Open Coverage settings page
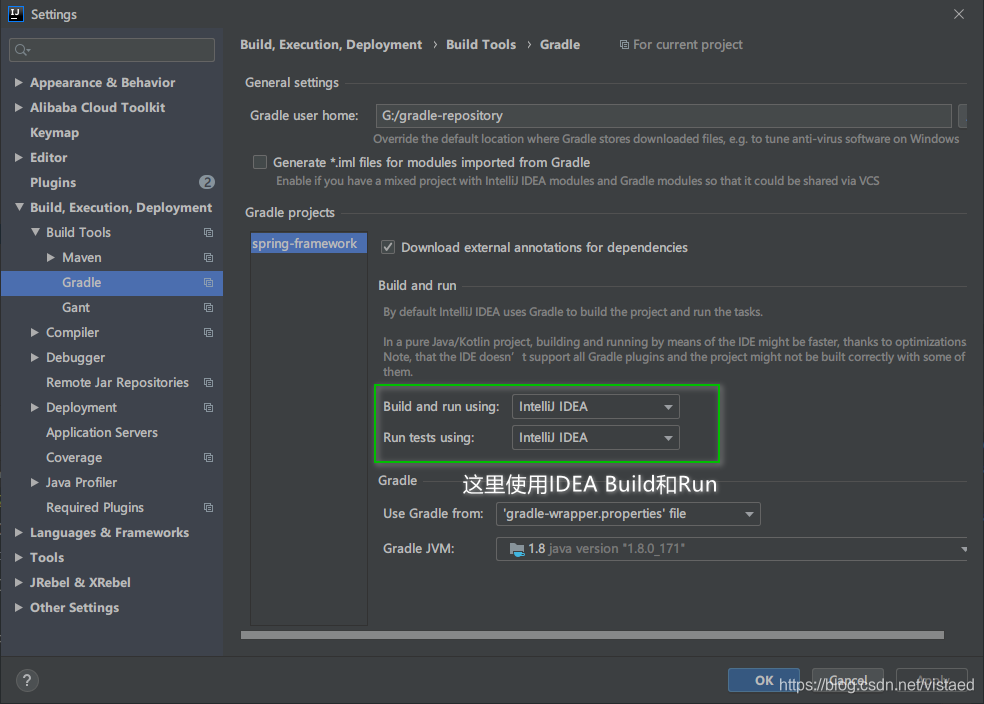The height and width of the screenshot is (704, 984). click(74, 457)
